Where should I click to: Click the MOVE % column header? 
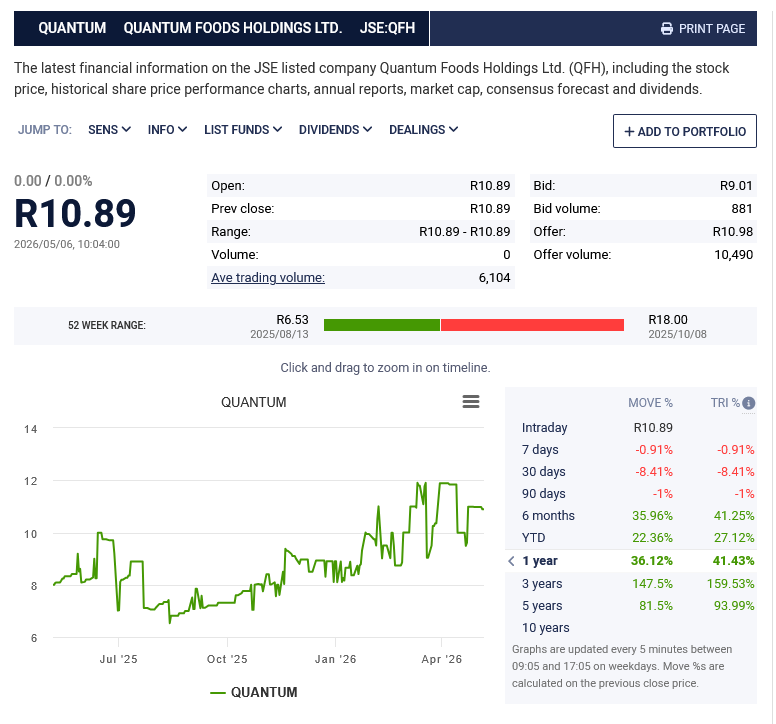(650, 403)
